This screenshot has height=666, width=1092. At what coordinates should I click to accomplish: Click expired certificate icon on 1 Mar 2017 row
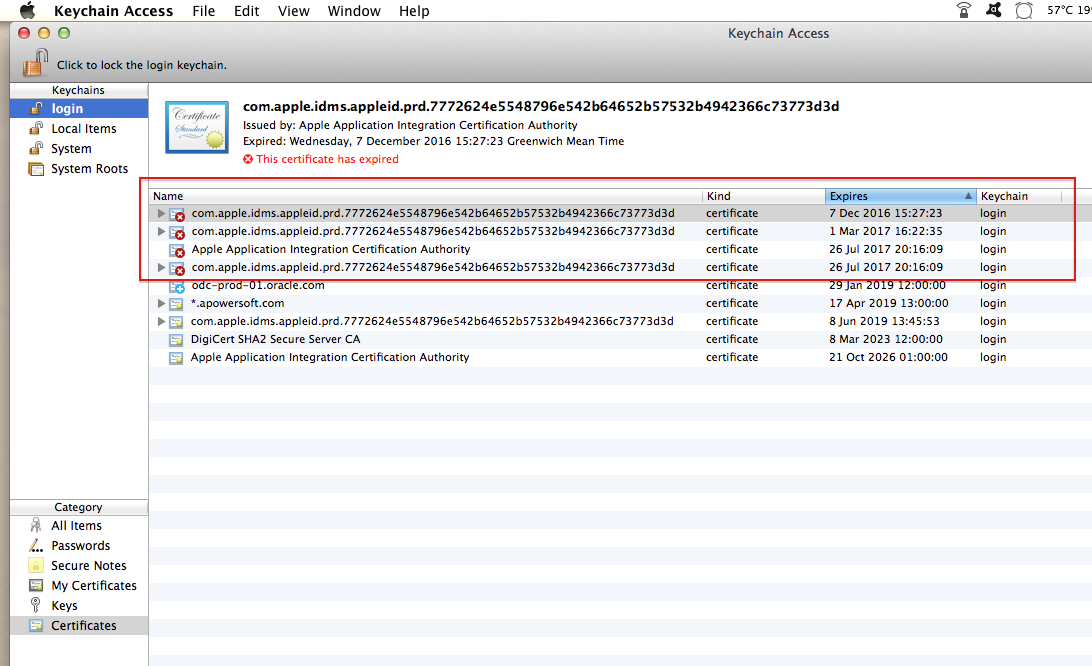(178, 233)
